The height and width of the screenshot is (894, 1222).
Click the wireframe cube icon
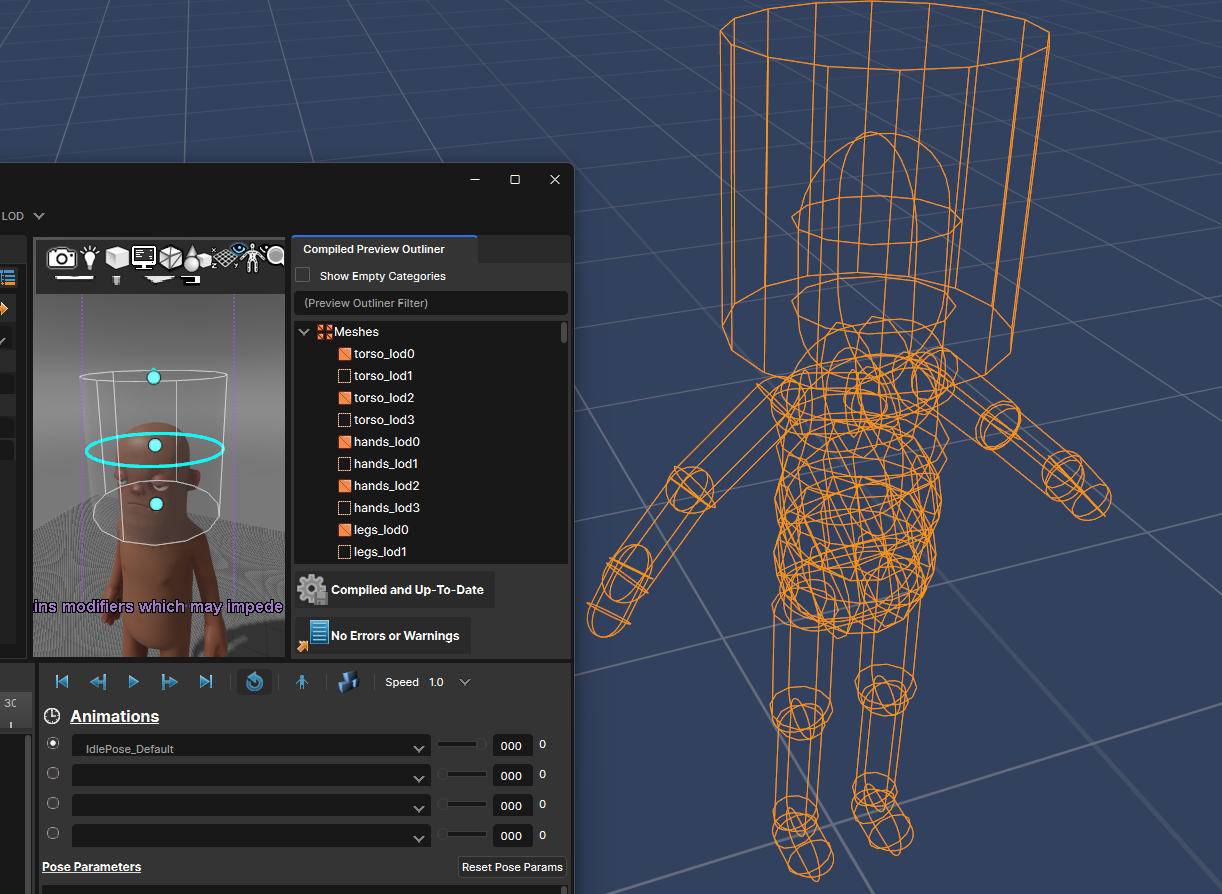[171, 257]
